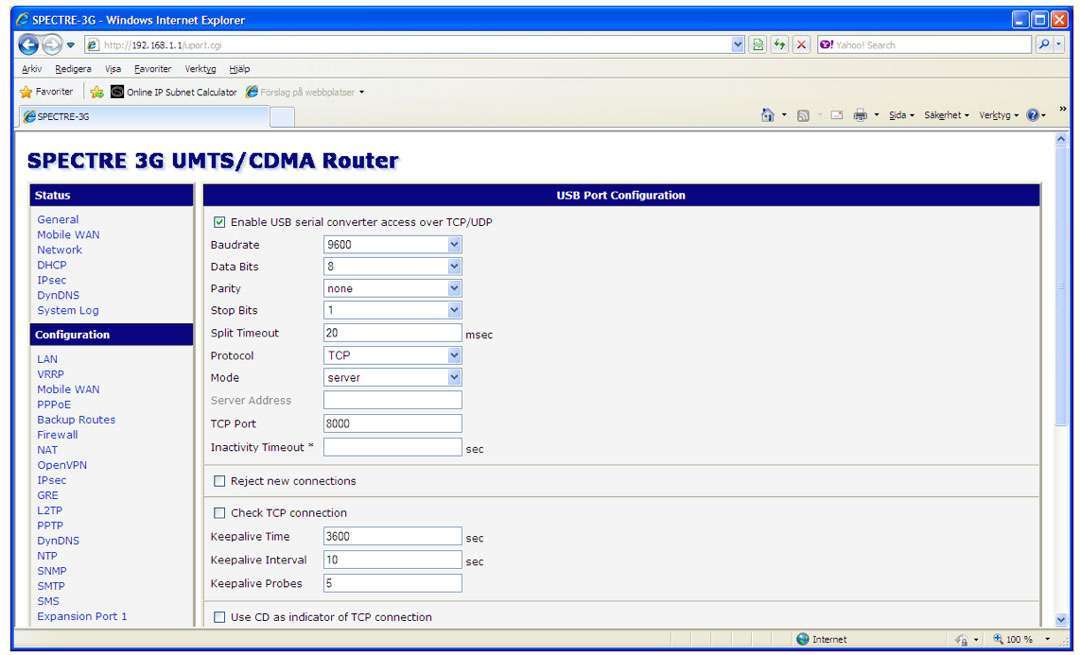1080x655 pixels.
Task: Open the Verktyg menu in menu bar
Action: coord(200,69)
